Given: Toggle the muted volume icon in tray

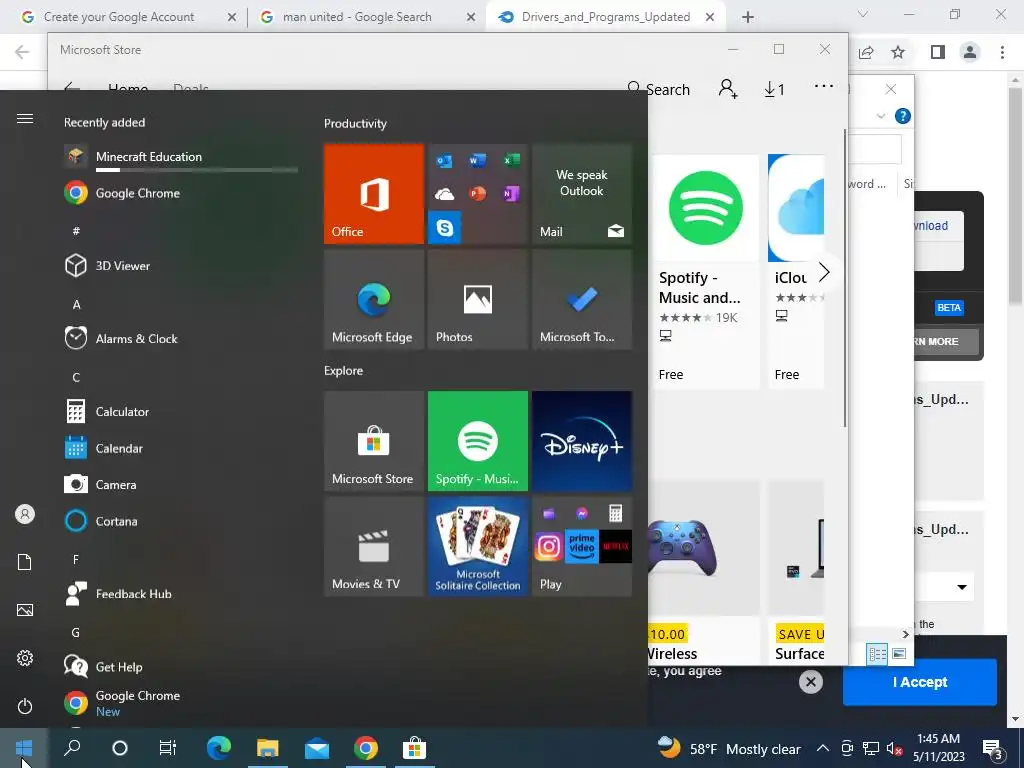Looking at the screenshot, I should pyautogui.click(x=894, y=748).
